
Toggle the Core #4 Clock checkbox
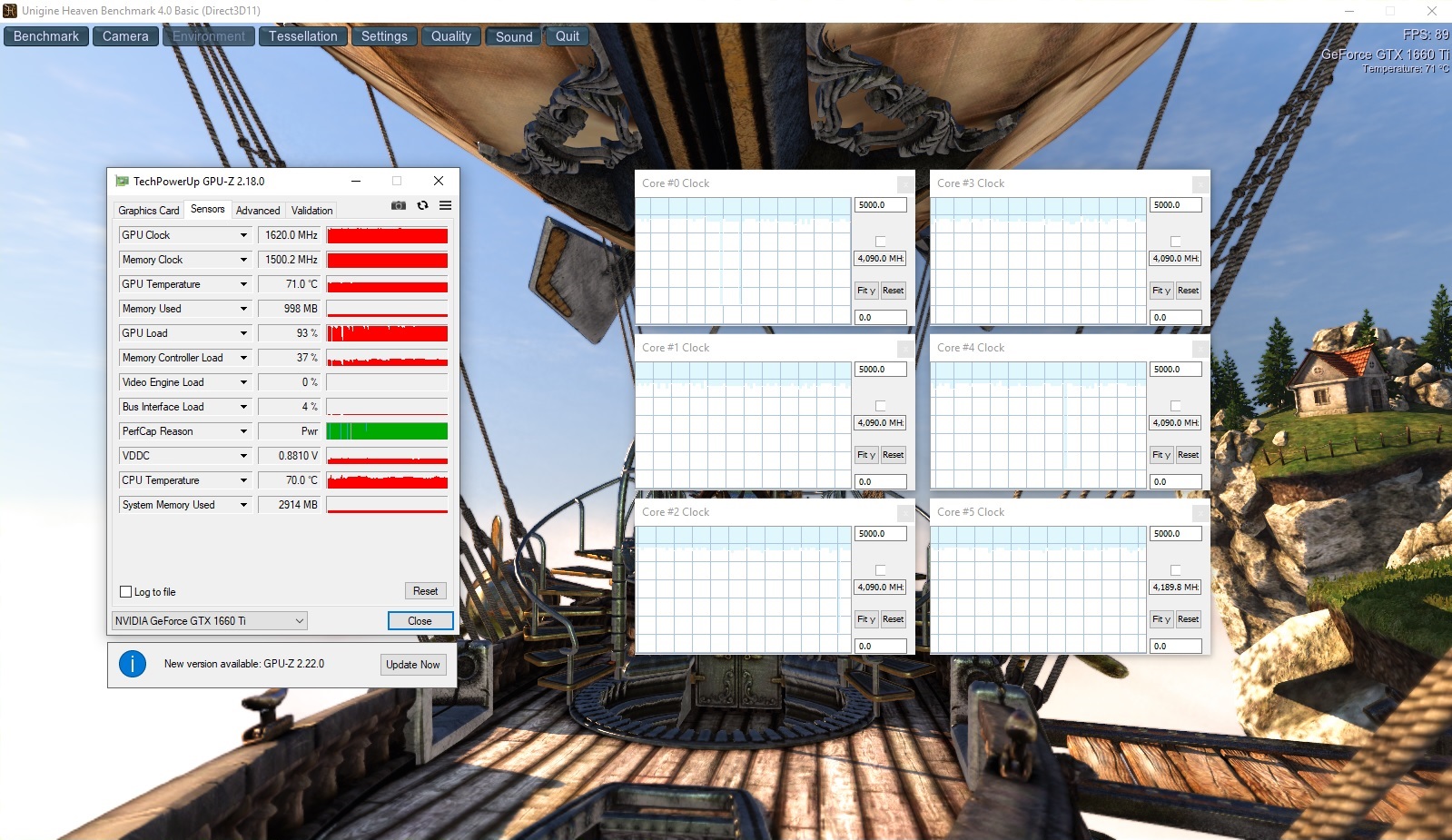[x=1175, y=406]
